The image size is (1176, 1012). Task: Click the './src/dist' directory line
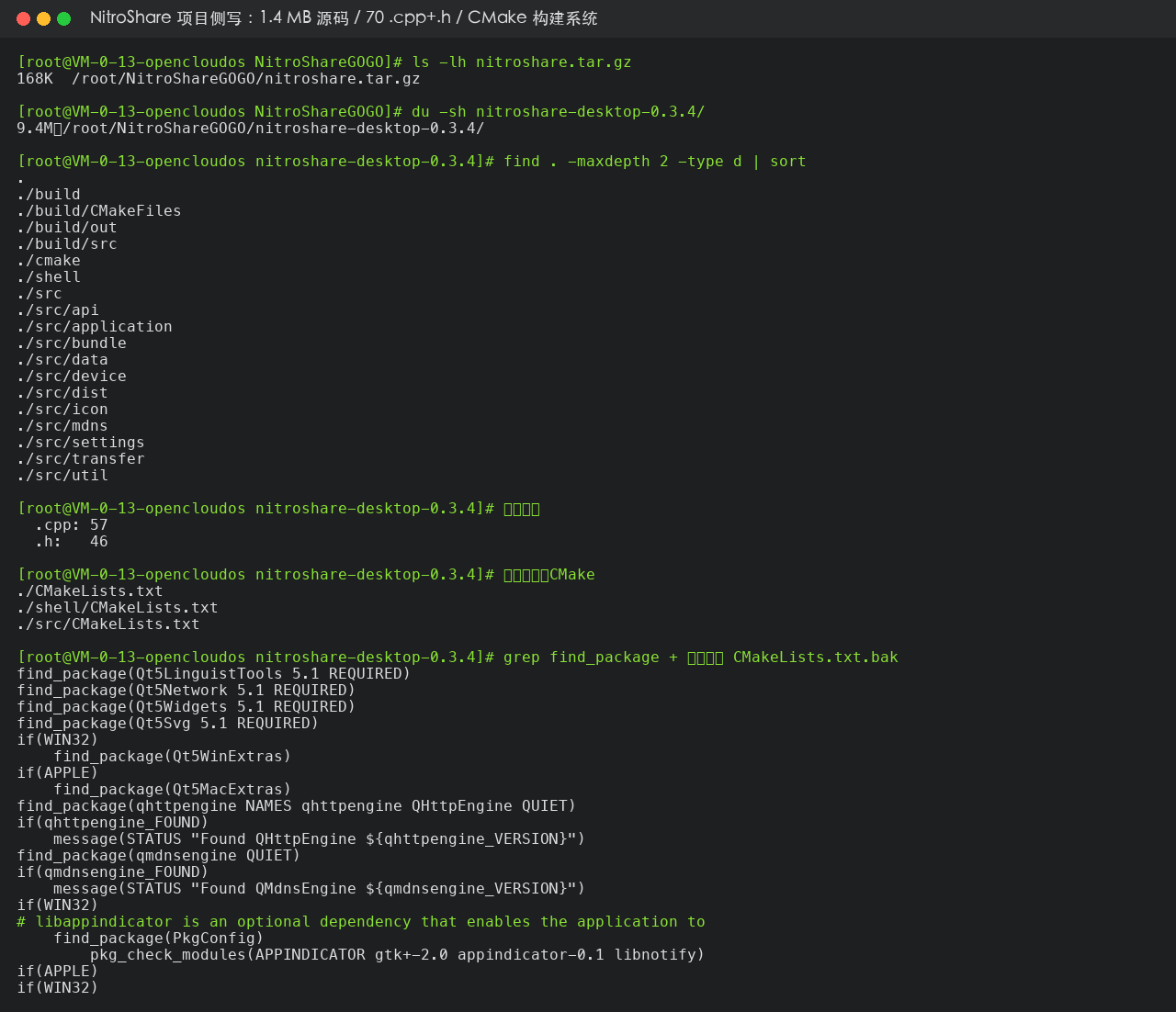(x=62, y=393)
